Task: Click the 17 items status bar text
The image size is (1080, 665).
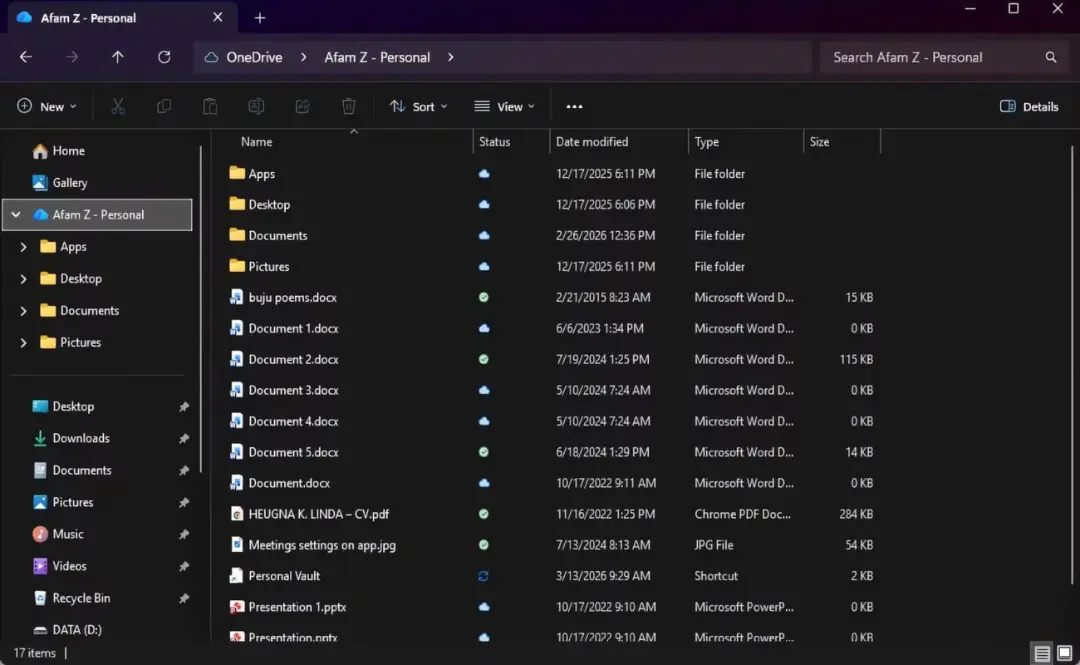Action: click(34, 653)
